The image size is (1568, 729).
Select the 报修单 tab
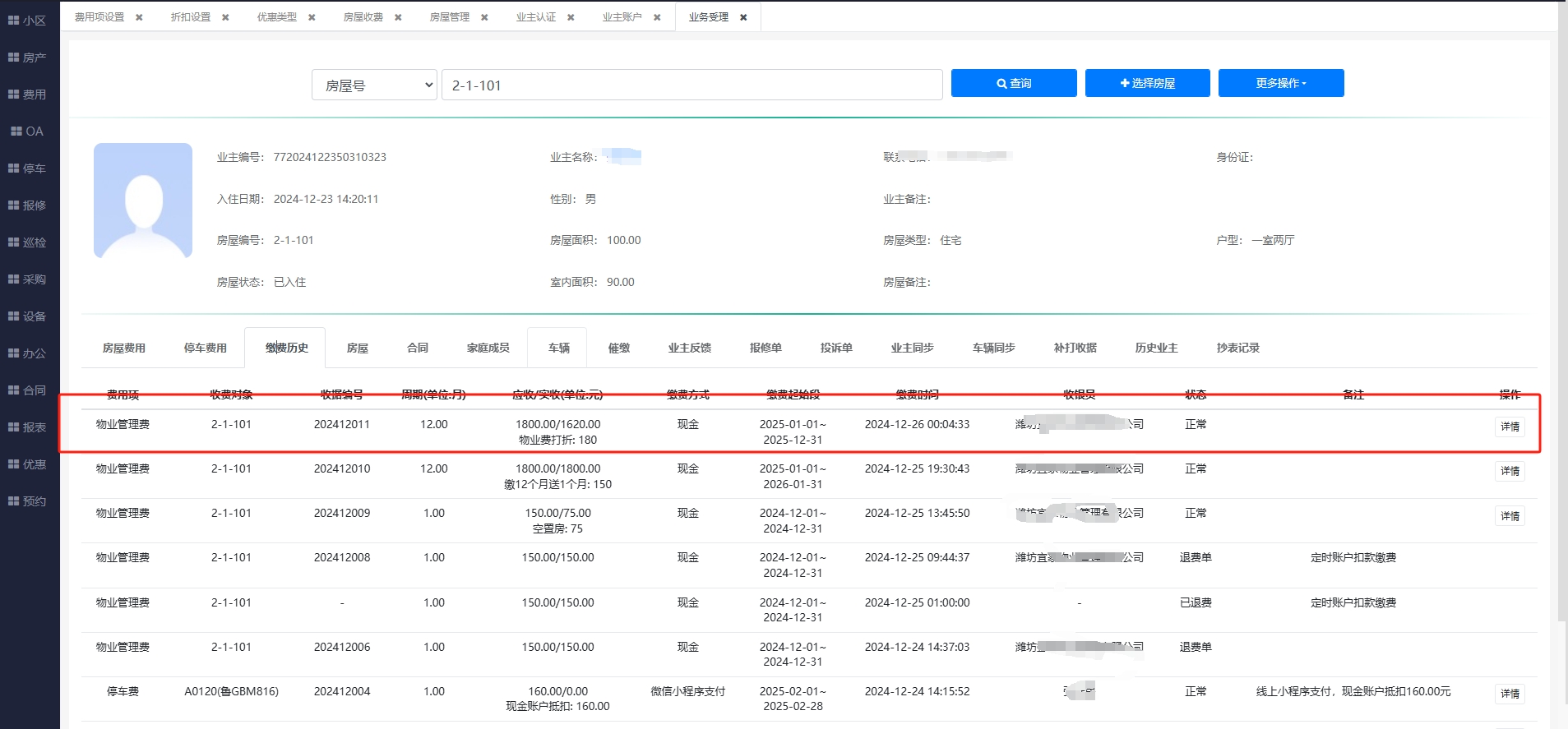(x=765, y=348)
